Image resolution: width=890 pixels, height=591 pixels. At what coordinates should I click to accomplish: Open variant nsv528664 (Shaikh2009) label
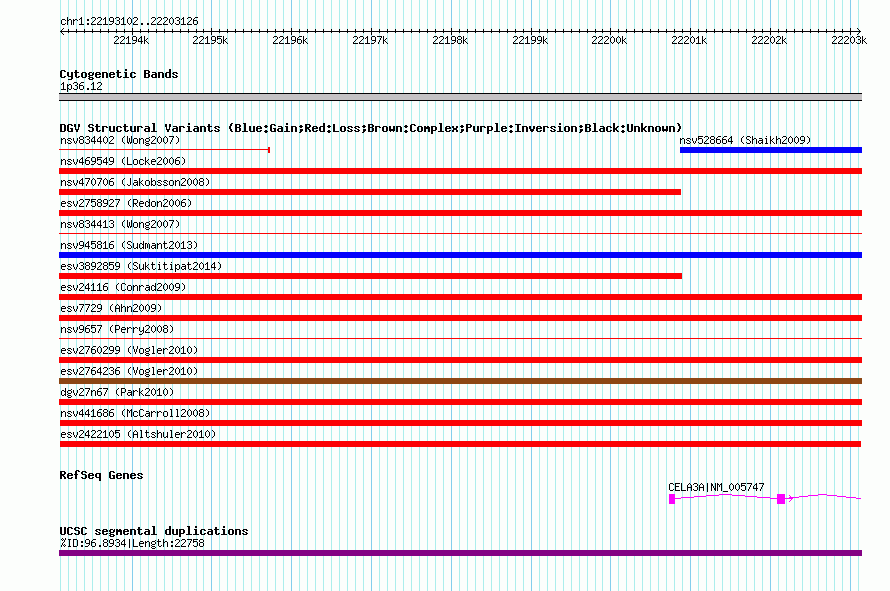(745, 140)
